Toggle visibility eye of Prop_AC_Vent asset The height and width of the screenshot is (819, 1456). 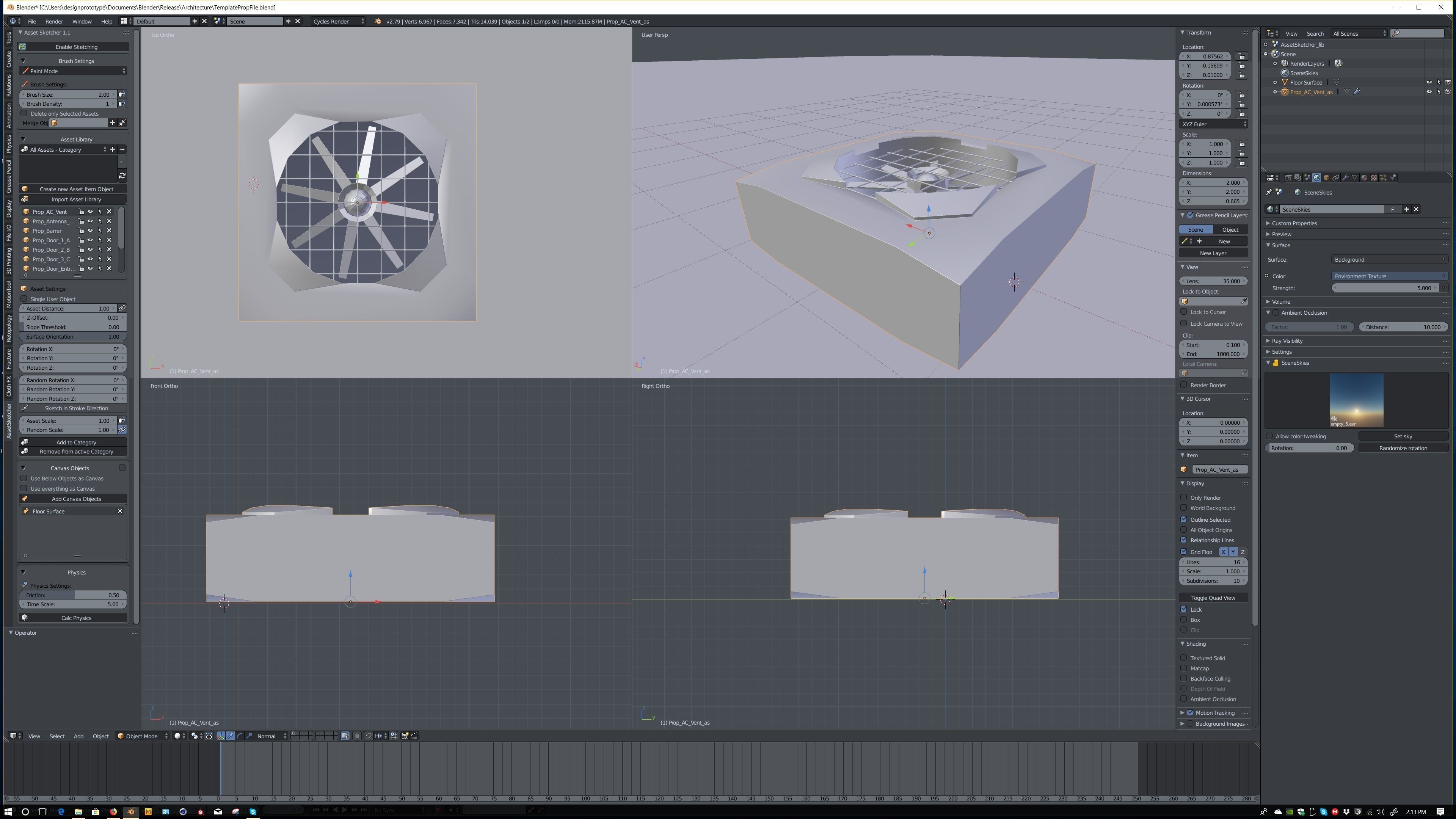[90, 212]
